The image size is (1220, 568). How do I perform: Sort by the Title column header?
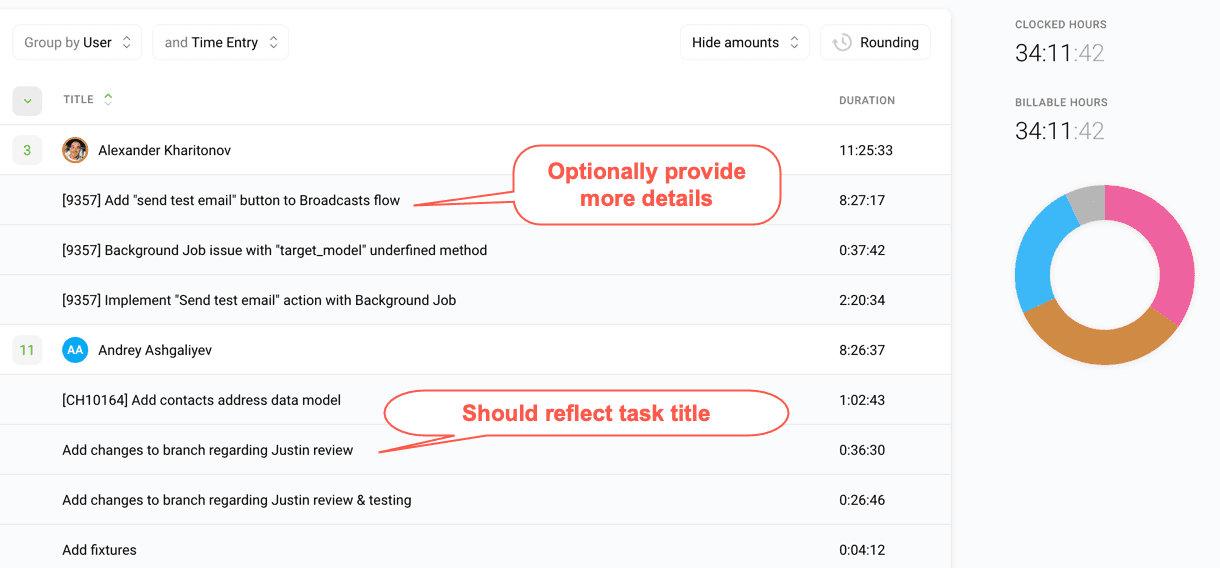(78, 100)
